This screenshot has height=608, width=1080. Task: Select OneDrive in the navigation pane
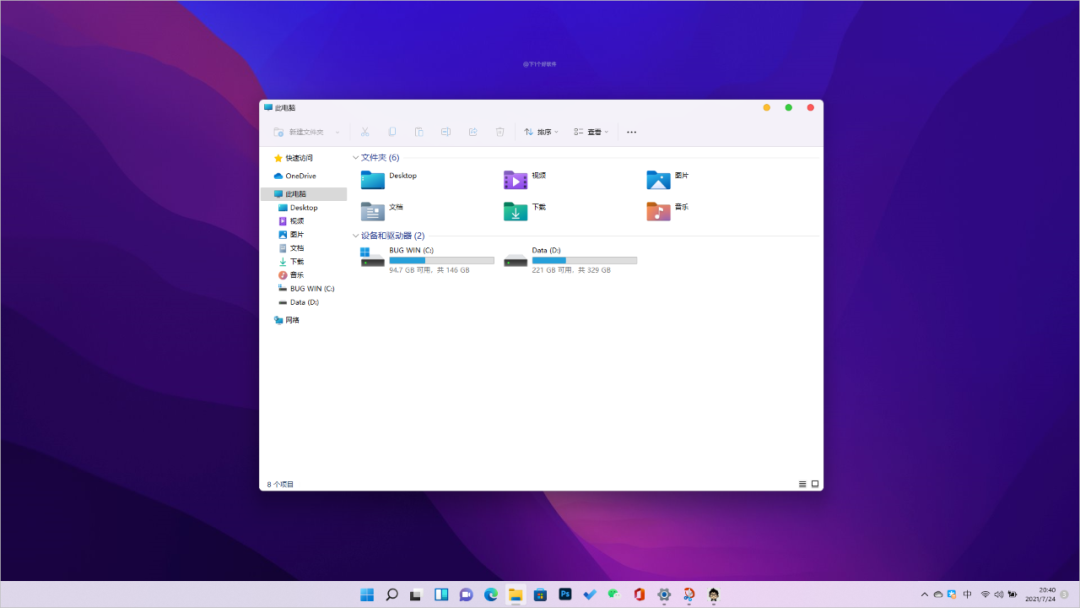300,176
